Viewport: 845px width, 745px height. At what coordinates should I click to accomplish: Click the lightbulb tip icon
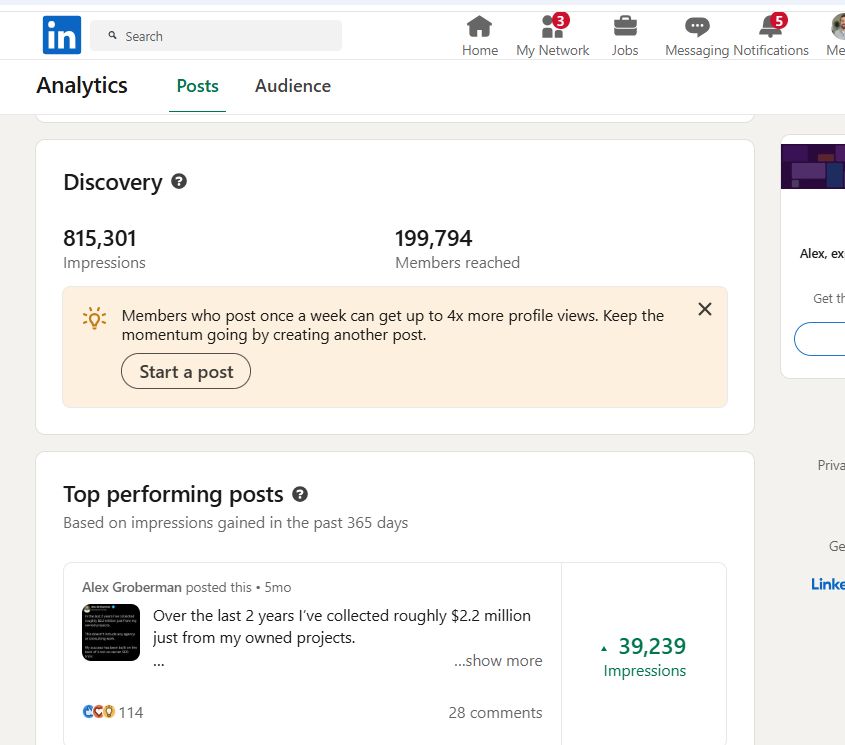94,318
